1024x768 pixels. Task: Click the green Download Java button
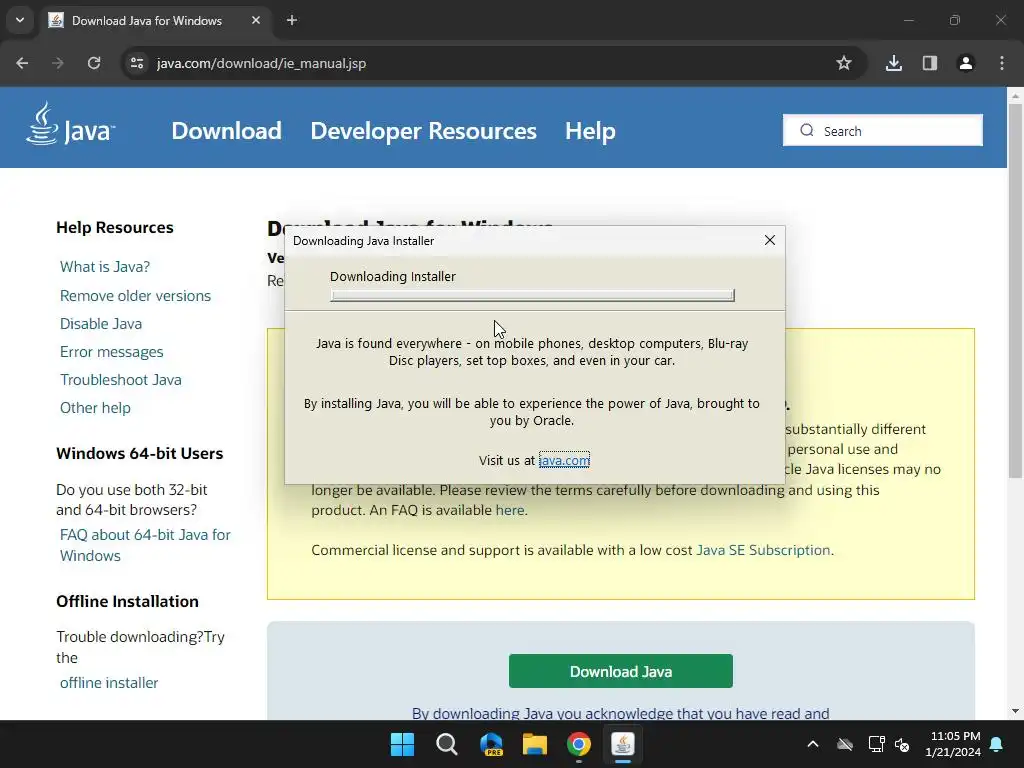point(620,671)
